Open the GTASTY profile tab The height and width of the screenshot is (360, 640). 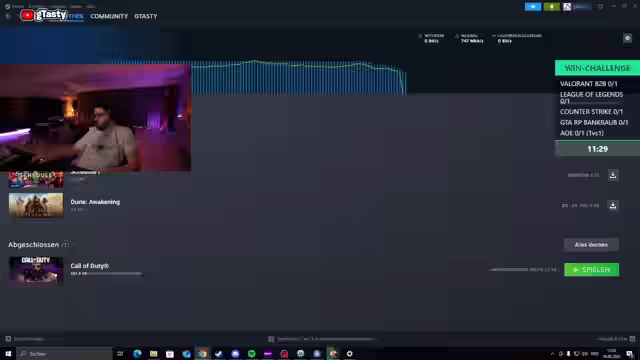tap(146, 16)
